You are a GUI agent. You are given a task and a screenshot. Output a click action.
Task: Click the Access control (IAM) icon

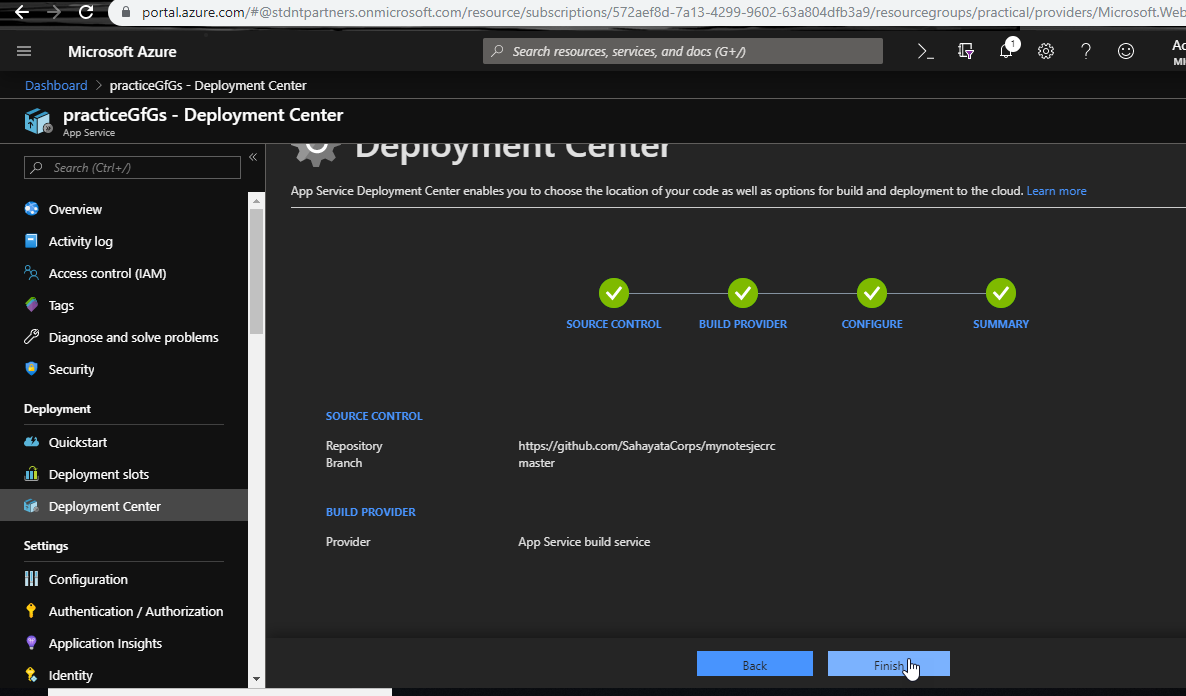point(31,272)
